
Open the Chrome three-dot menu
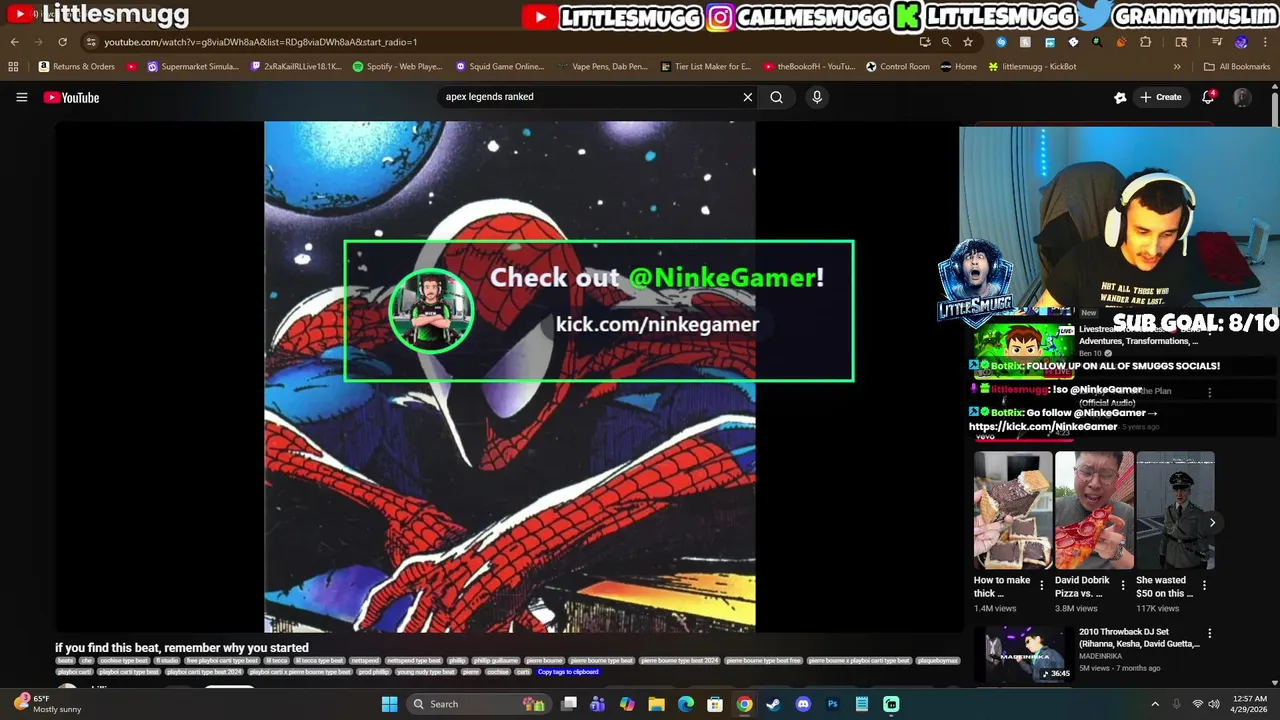click(x=1265, y=42)
